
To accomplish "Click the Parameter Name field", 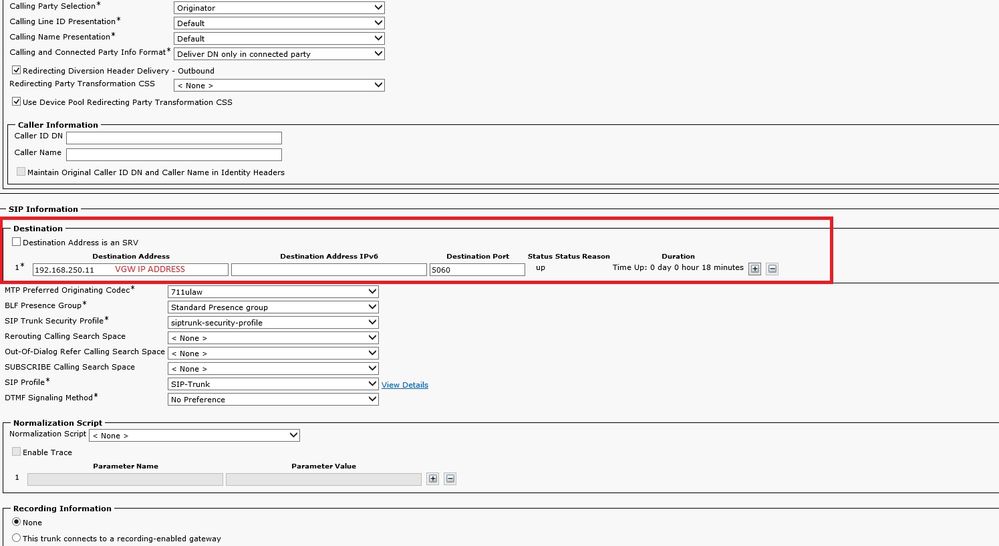I will coord(125,479).
